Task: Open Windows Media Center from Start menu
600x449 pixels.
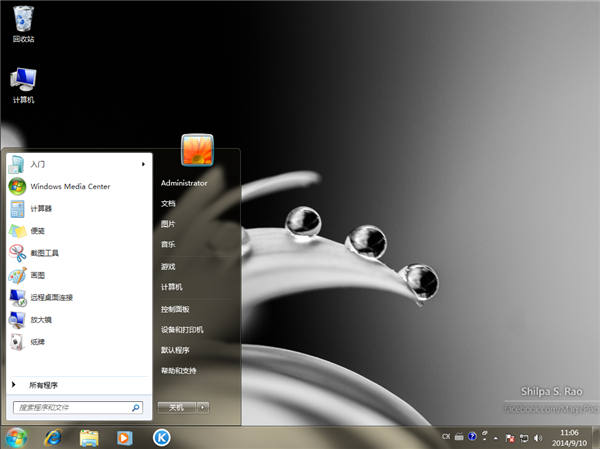Action: pos(69,186)
